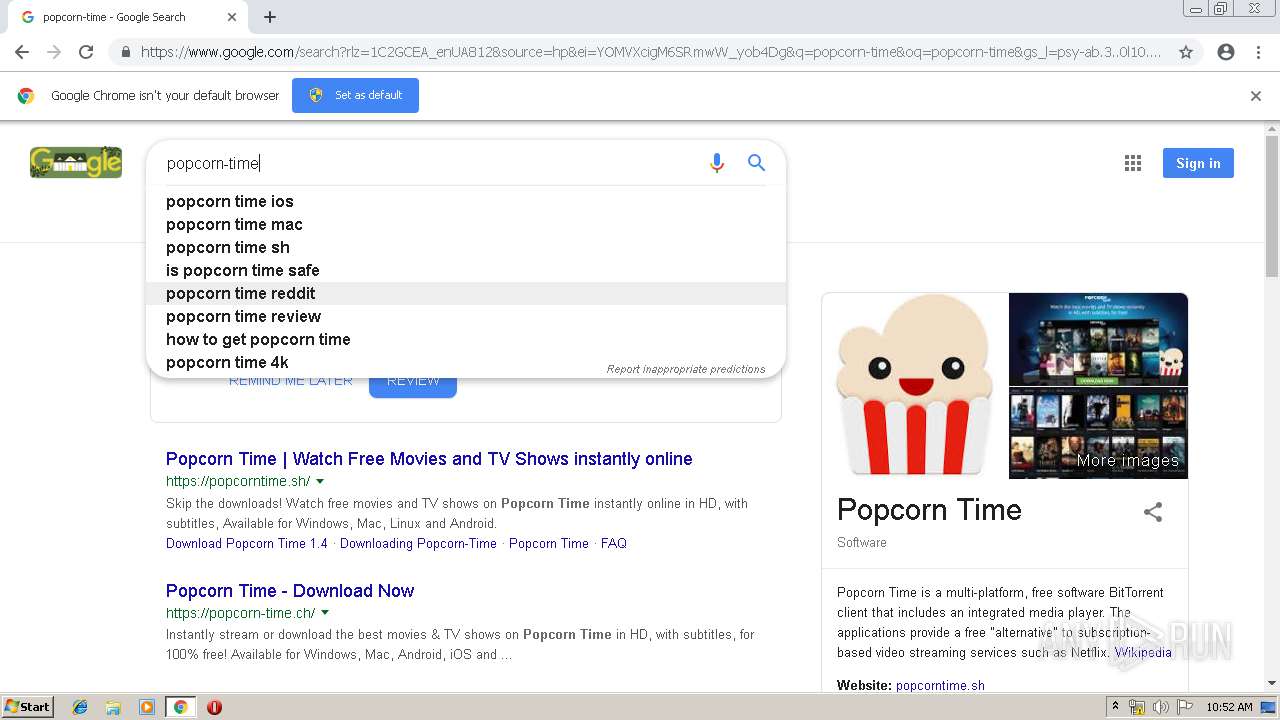
Task: Select suggestion 'popcorn time sh'
Action: pos(466,247)
